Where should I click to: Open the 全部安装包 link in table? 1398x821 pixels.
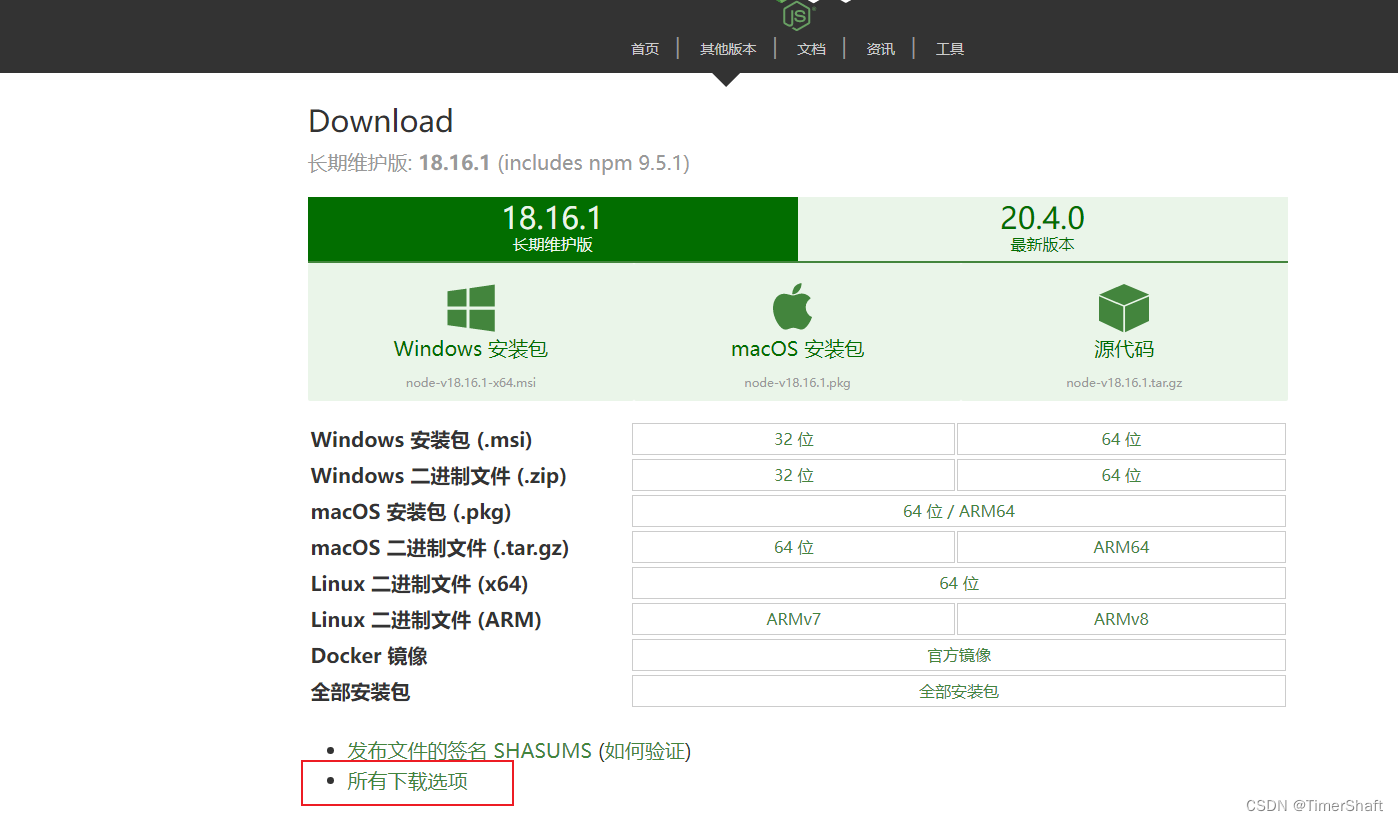(x=959, y=691)
